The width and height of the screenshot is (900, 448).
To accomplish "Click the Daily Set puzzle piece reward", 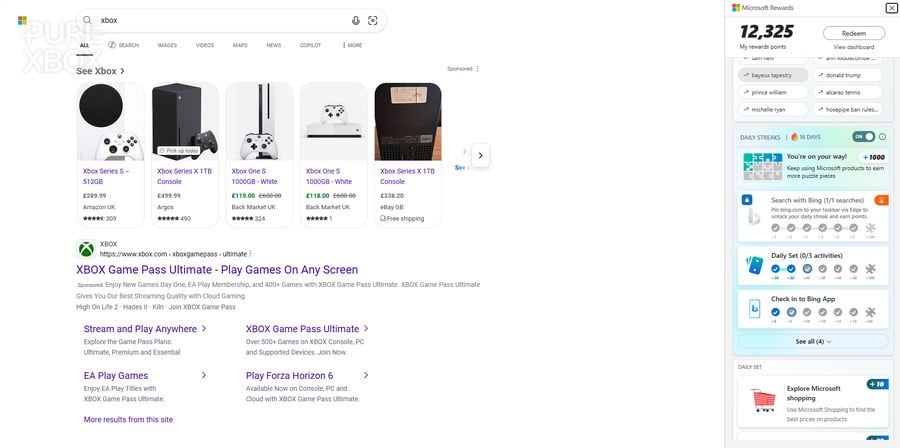I will point(870,268).
